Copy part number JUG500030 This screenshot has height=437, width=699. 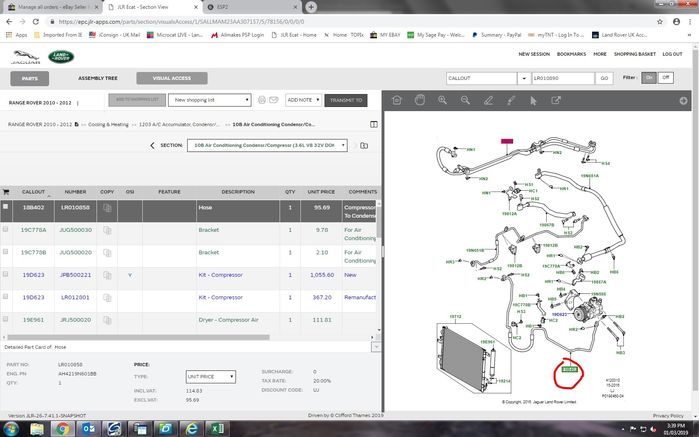pyautogui.click(x=107, y=230)
